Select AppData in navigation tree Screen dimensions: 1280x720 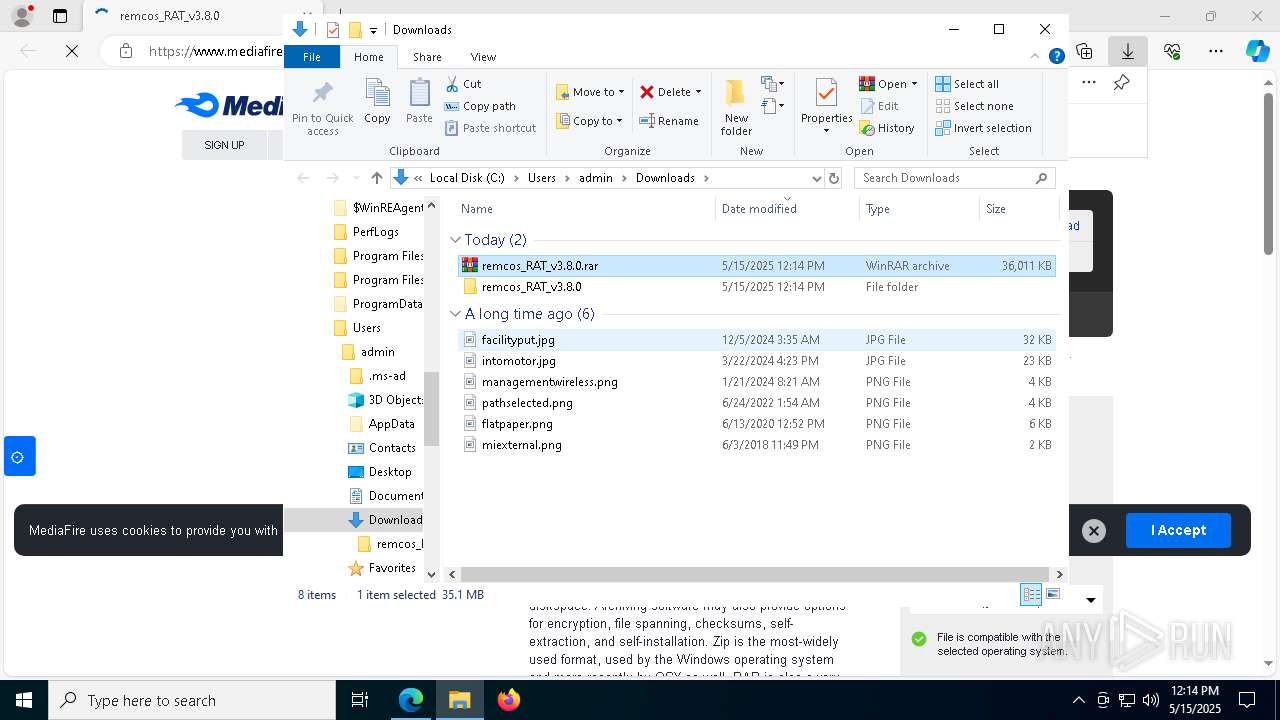point(391,424)
